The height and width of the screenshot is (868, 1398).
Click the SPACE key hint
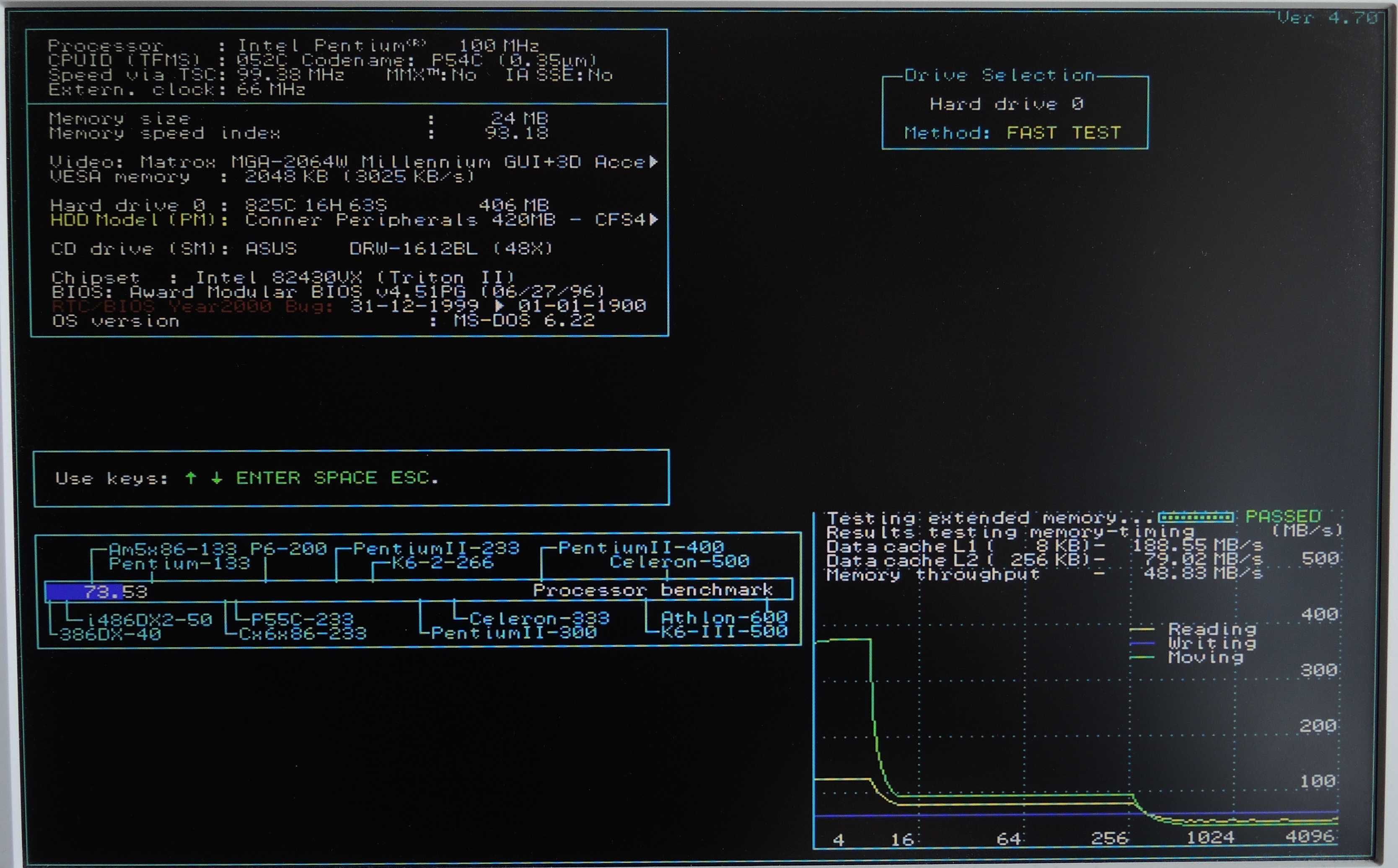[345, 478]
